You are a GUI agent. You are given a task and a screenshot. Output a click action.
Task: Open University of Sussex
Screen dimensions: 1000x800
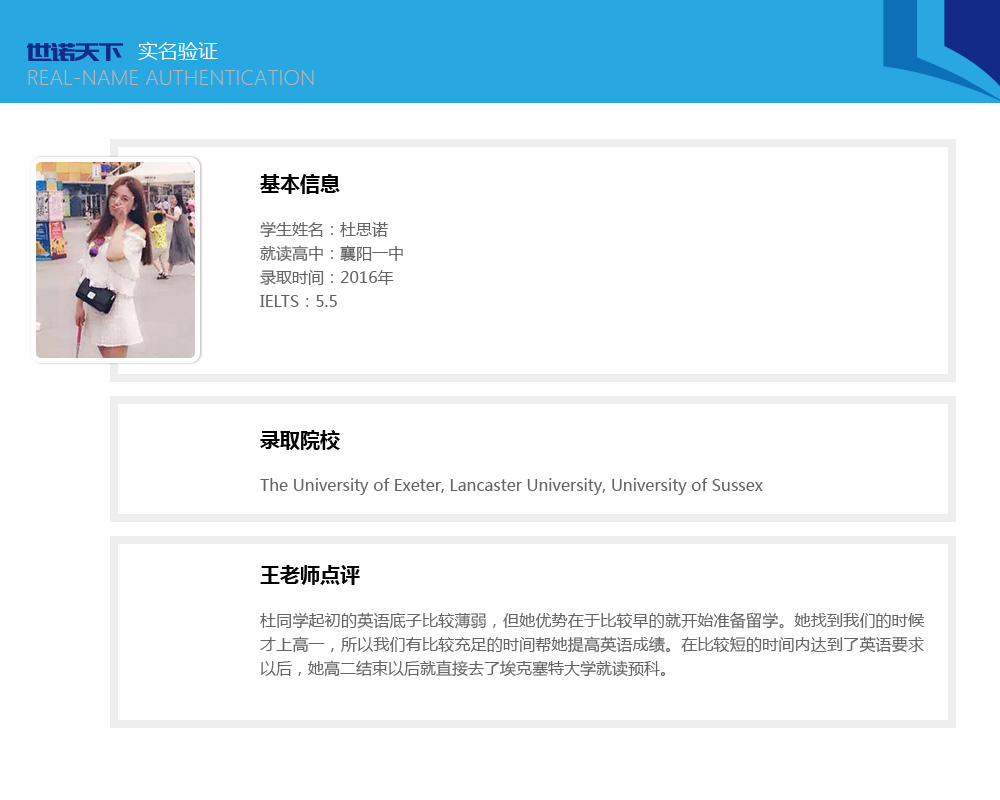[x=687, y=486]
